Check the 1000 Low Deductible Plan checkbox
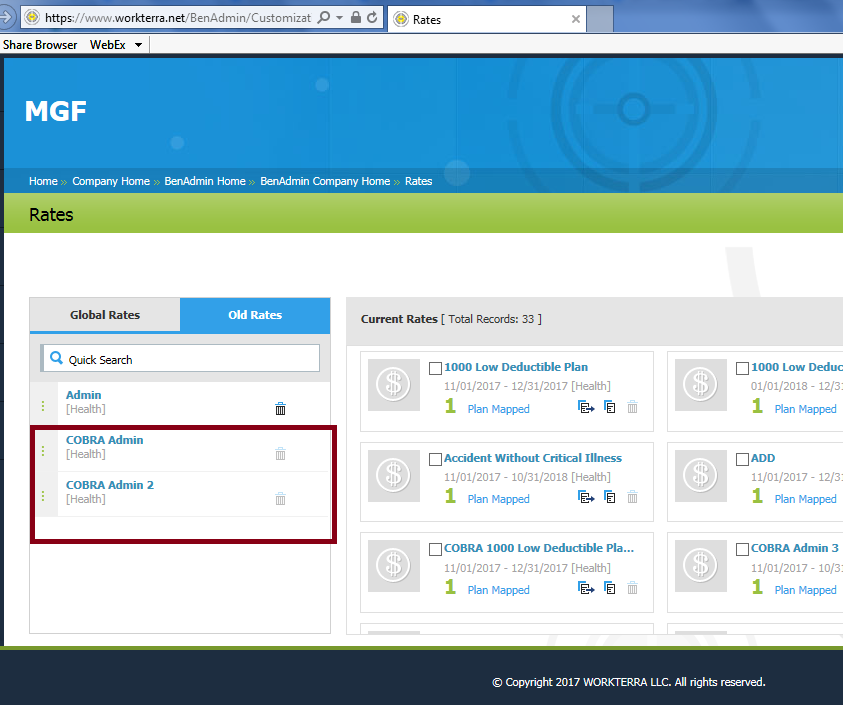Screen dimensions: 843x705 (x=435, y=368)
